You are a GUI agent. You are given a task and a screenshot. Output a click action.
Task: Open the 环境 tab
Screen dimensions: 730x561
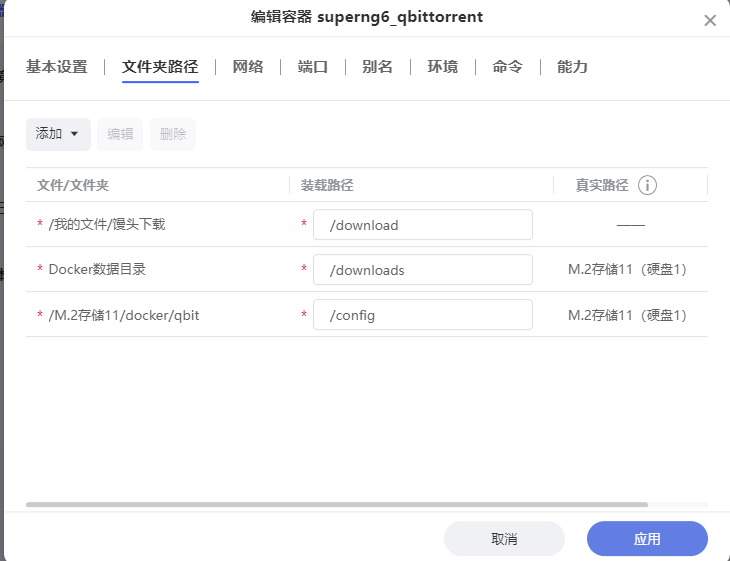[442, 67]
